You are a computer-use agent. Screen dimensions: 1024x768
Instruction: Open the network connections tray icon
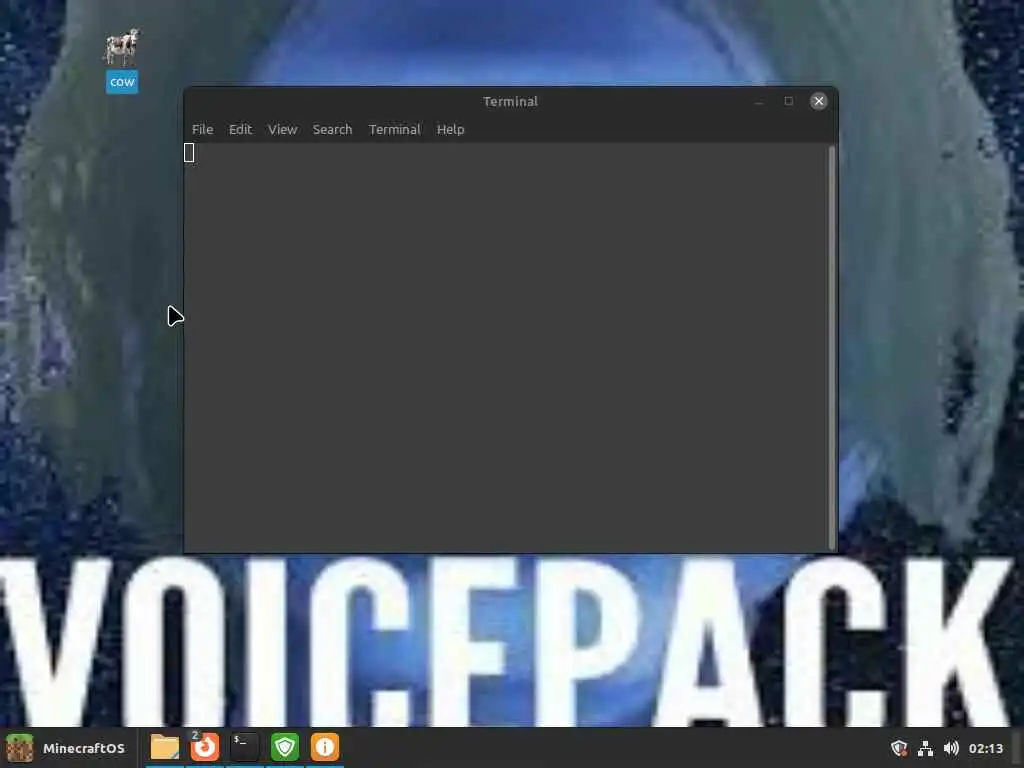(x=925, y=748)
